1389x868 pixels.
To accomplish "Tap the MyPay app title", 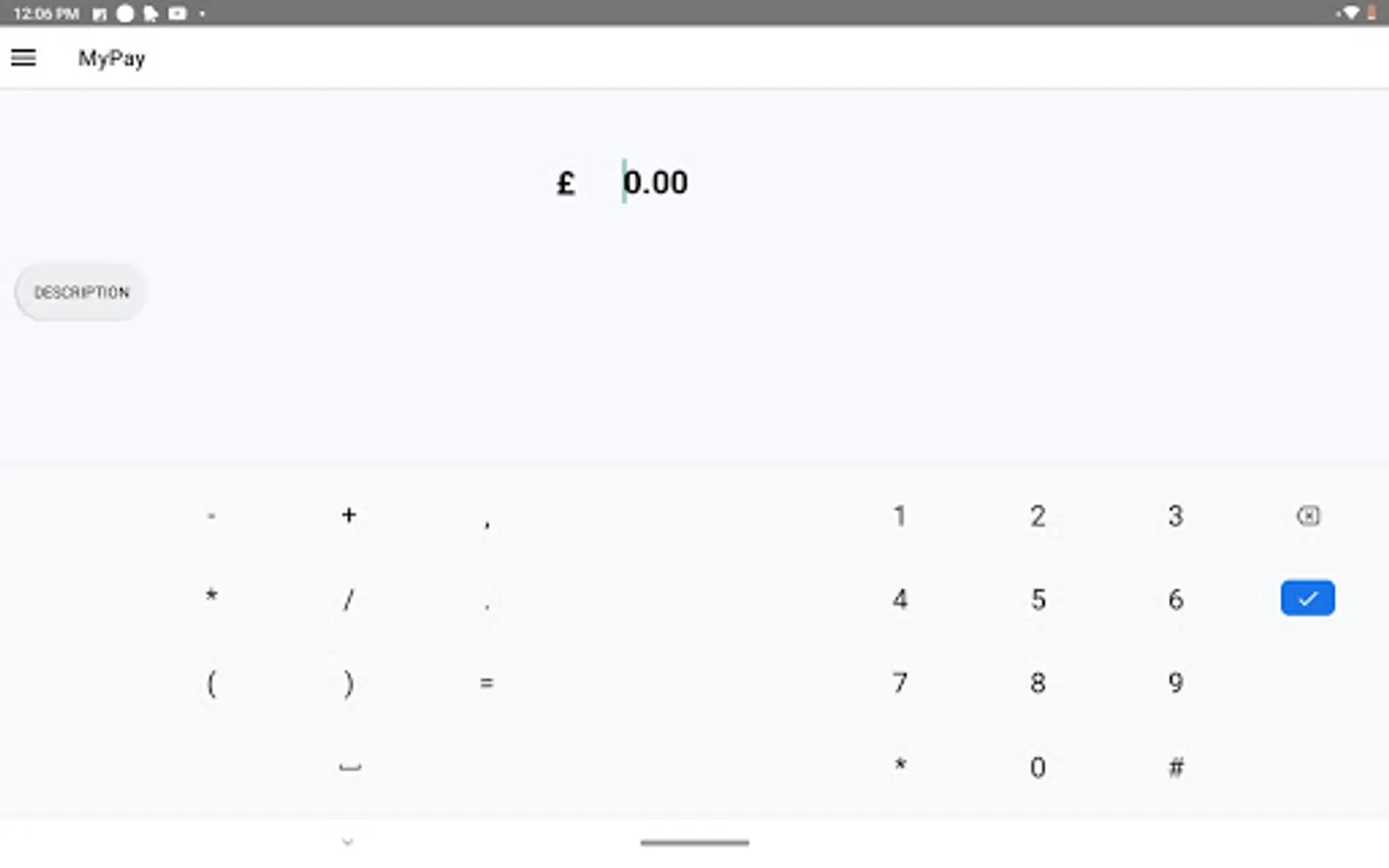I will 112,59.
